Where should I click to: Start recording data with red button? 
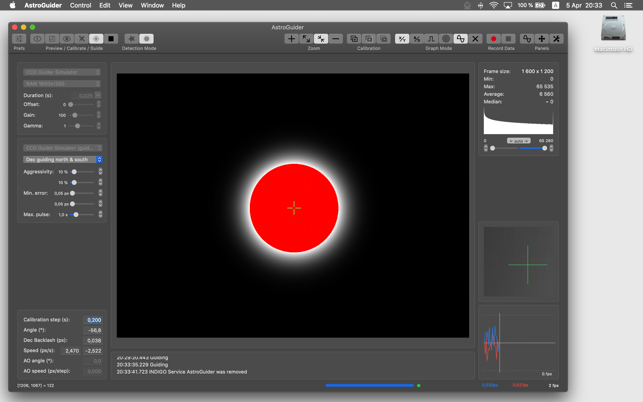point(493,39)
